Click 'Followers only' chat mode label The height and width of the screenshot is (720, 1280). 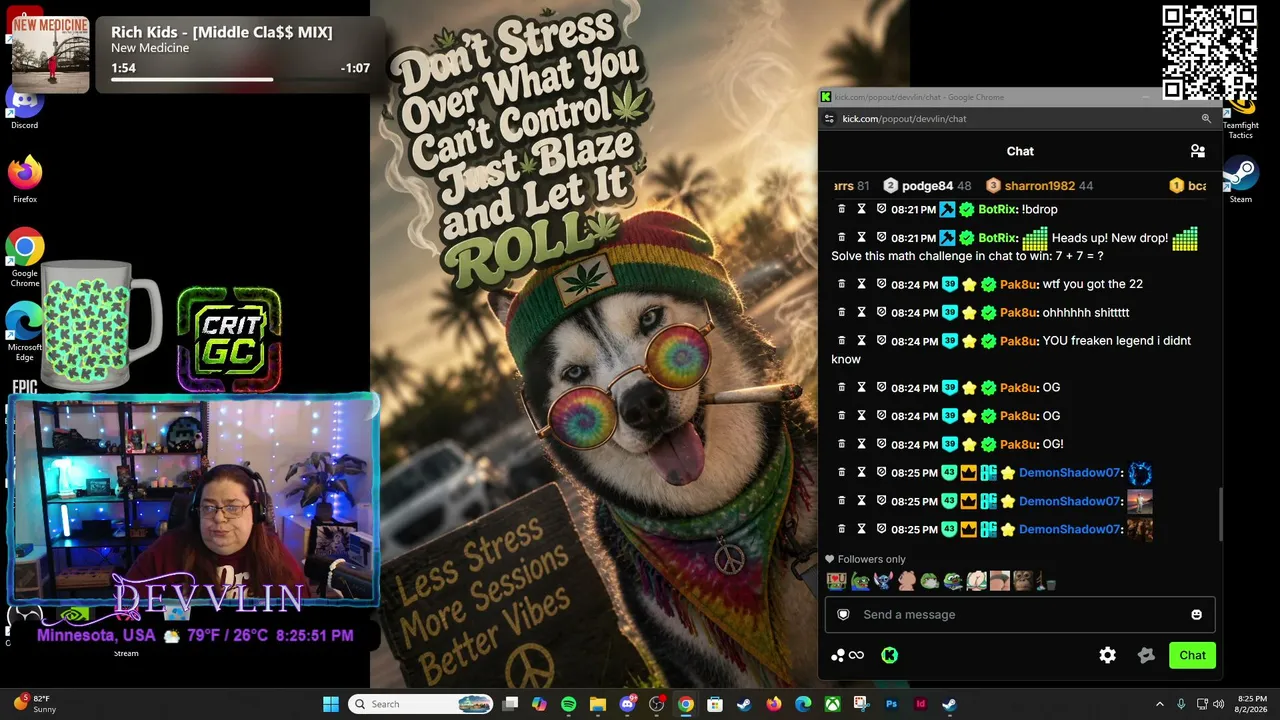click(x=871, y=559)
